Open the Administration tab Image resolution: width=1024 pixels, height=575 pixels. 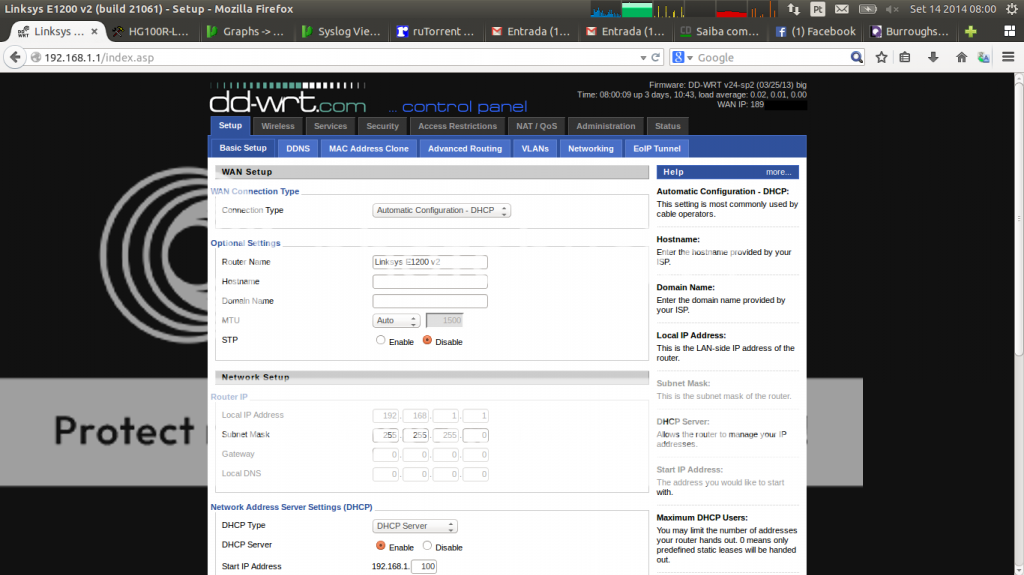click(605, 126)
